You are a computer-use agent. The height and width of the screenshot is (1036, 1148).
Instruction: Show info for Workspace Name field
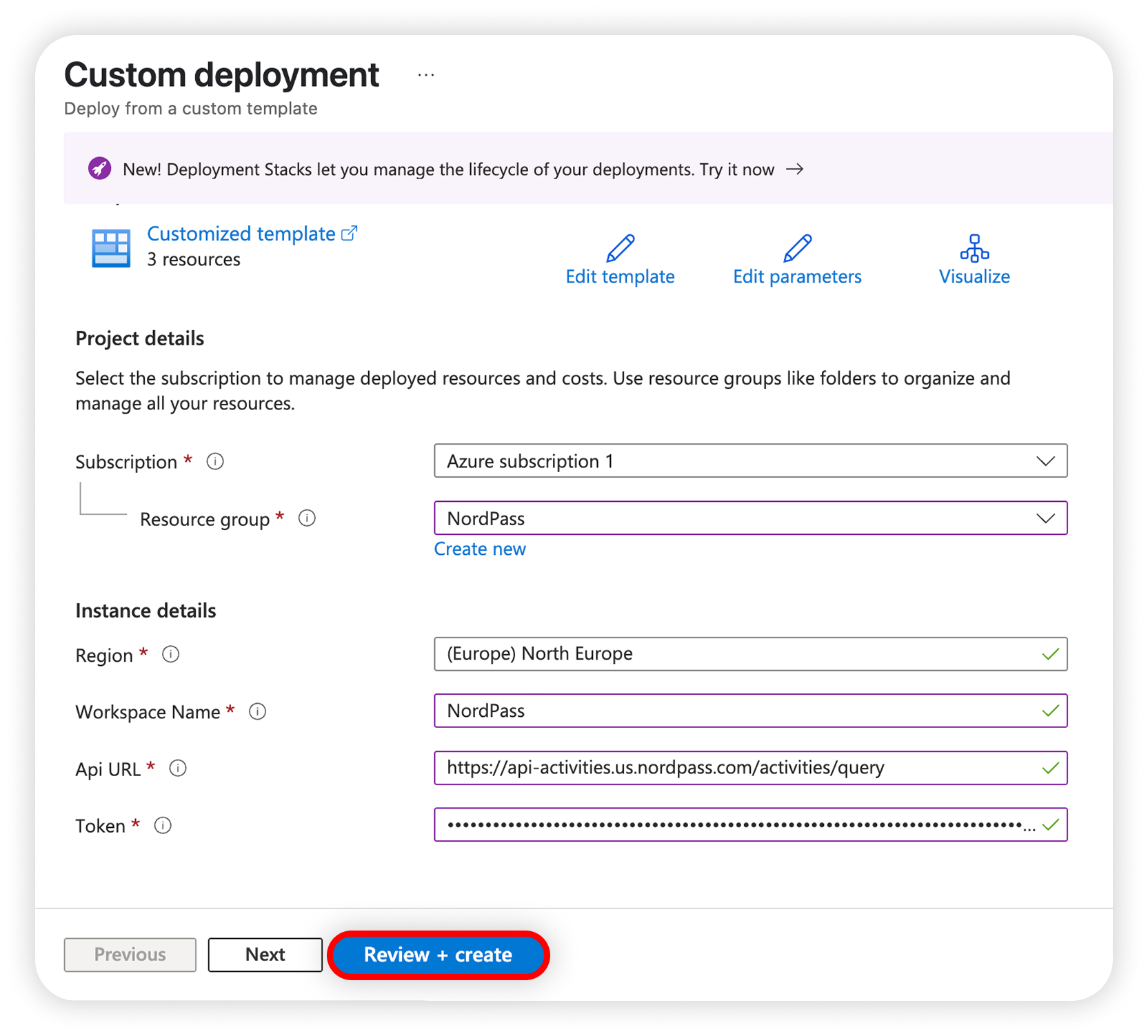(x=257, y=711)
